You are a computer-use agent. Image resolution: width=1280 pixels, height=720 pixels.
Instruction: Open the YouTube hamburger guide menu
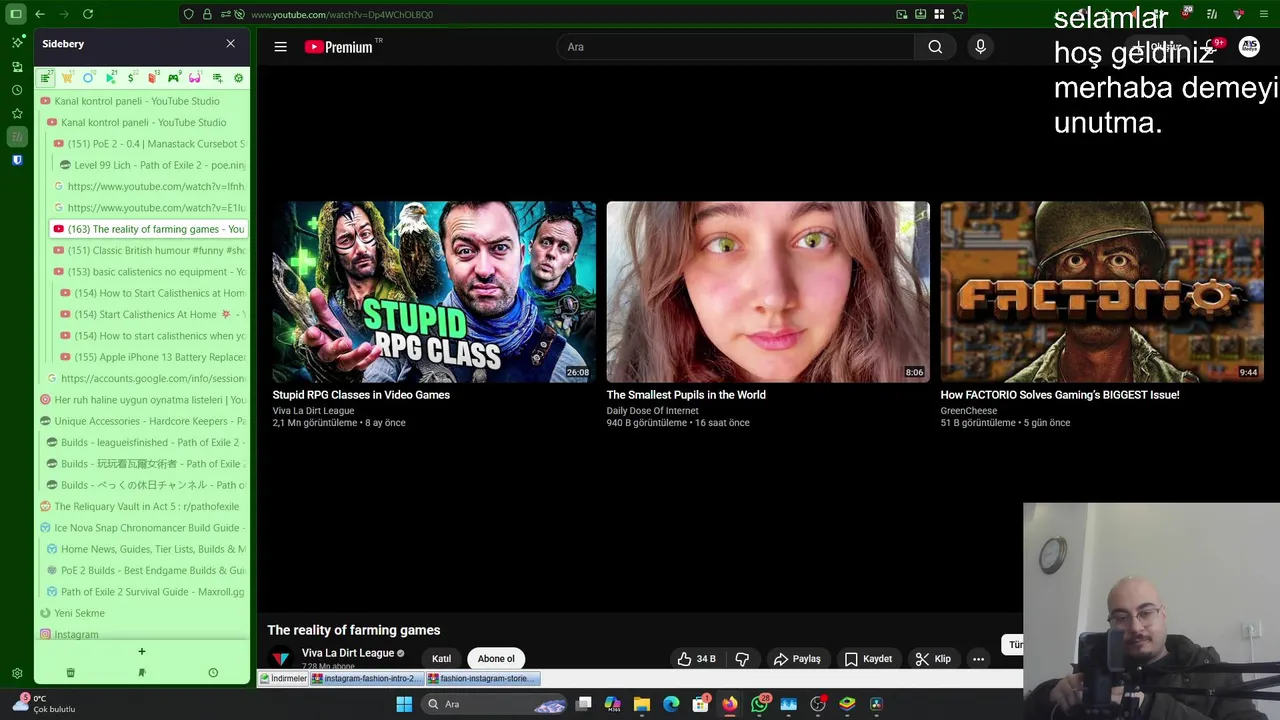[280, 47]
